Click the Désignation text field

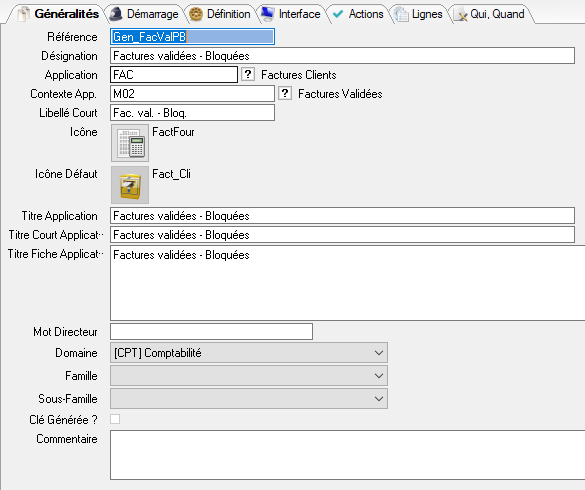[x=342, y=56]
